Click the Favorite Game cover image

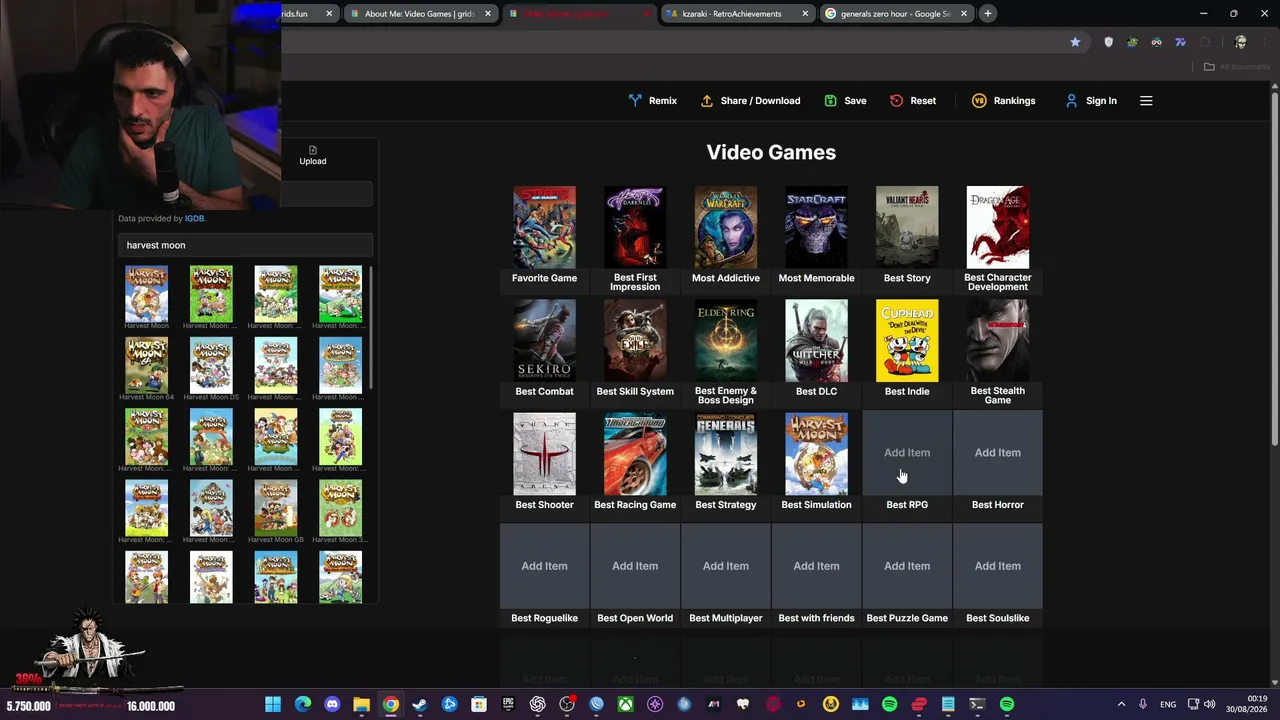[544, 228]
